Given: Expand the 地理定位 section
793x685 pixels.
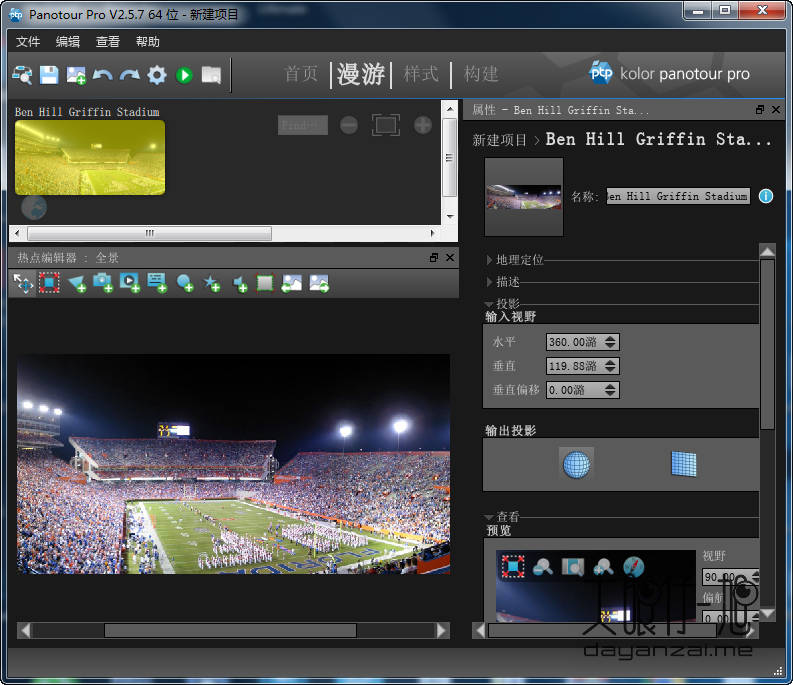Looking at the screenshot, I should point(519,260).
